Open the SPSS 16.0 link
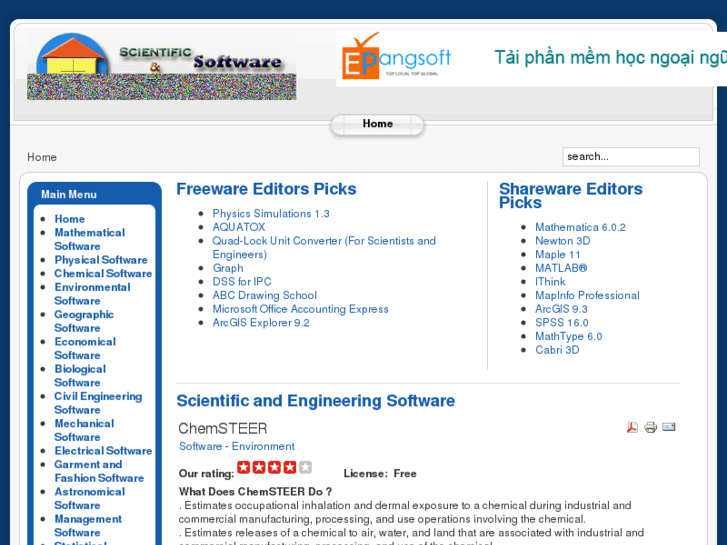Viewport: 727px width, 545px height. (x=561, y=323)
